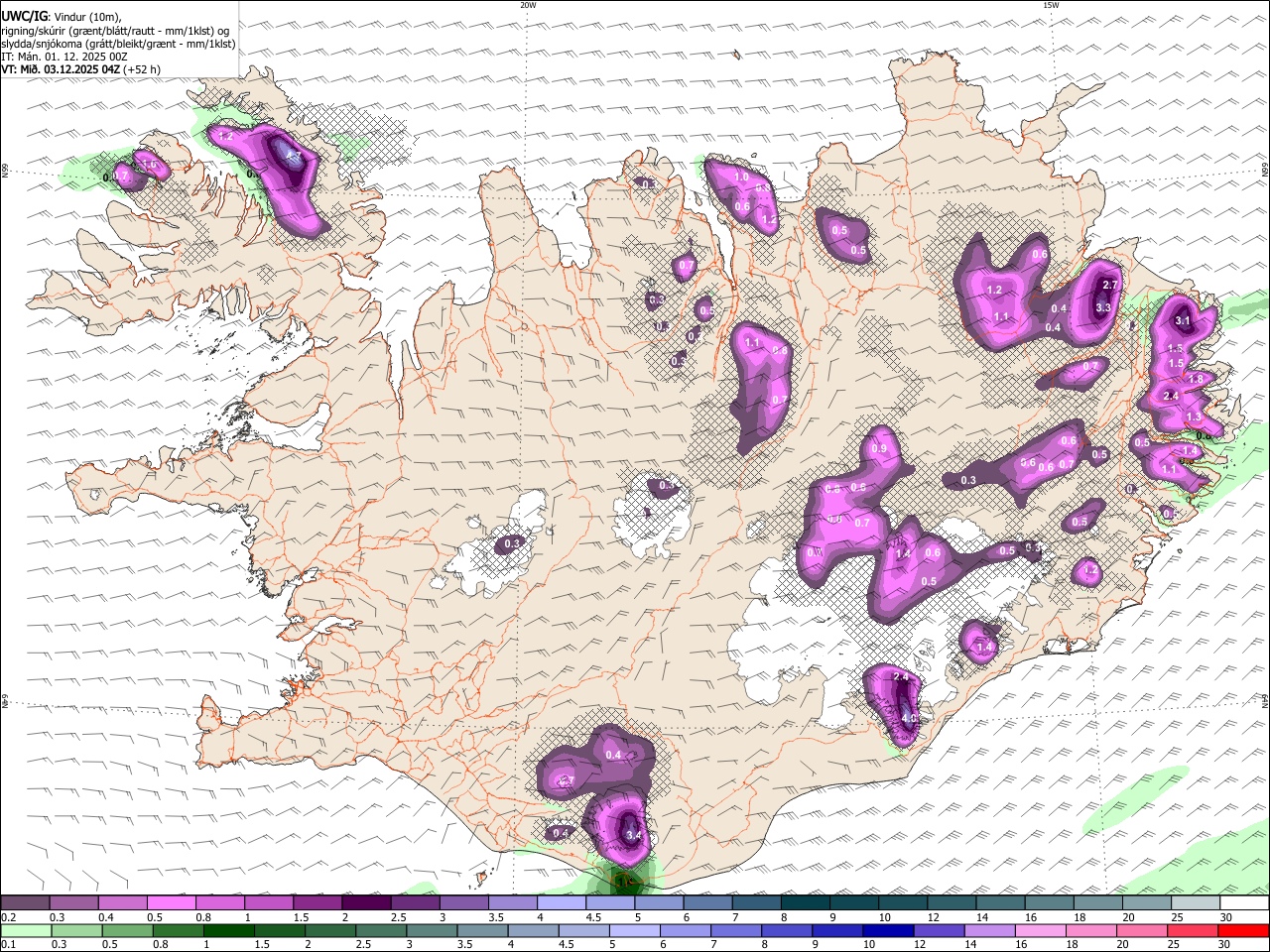The width and height of the screenshot is (1270, 952).
Task: Select the darkest purple 2 snow legend swatch
Action: tap(366, 902)
